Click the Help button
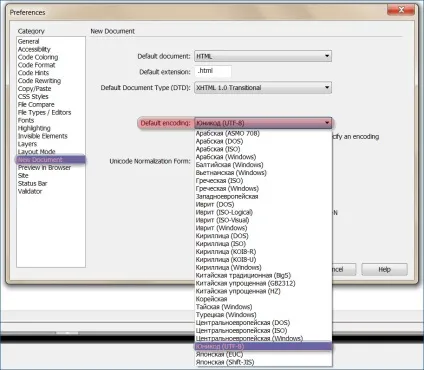This screenshot has height=370, width=424. [x=384, y=269]
